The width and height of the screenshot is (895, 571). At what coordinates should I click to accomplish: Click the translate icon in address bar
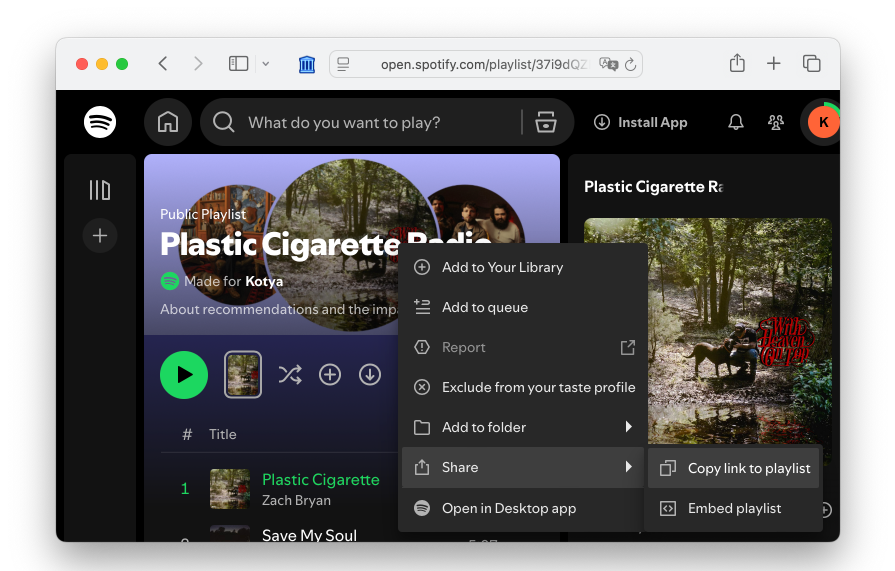[x=608, y=64]
